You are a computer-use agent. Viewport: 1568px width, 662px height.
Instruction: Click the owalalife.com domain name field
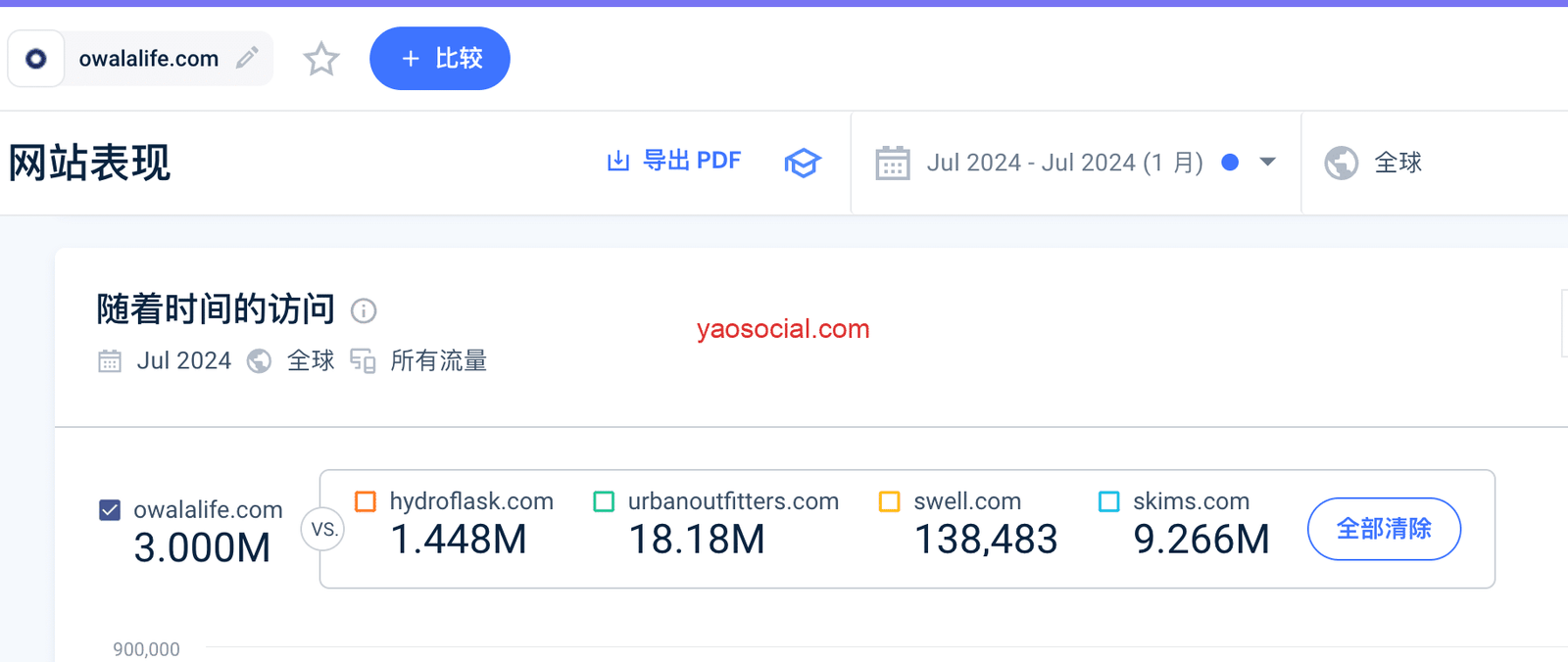(x=149, y=59)
